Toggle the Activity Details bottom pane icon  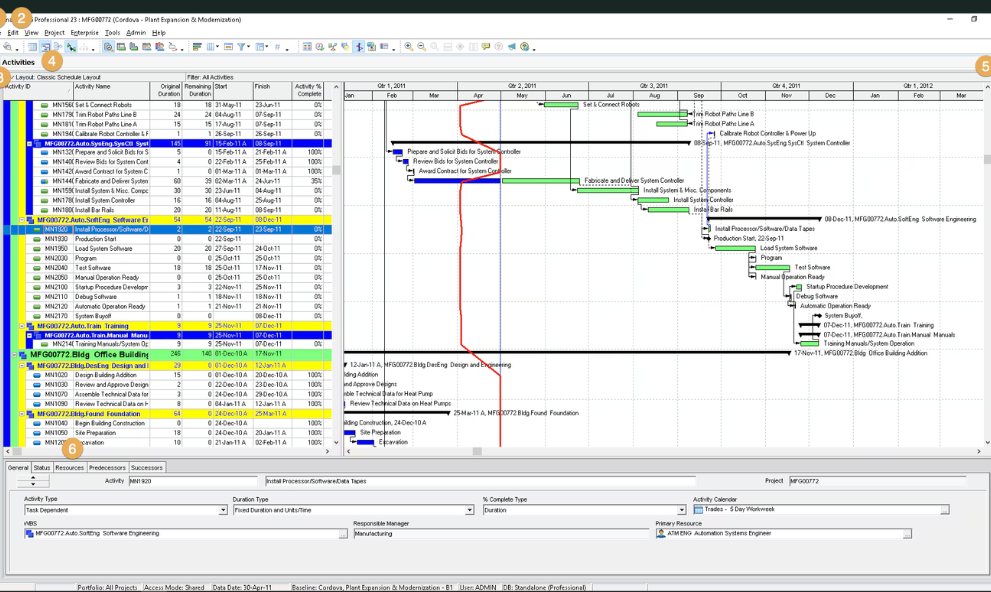[x=108, y=47]
